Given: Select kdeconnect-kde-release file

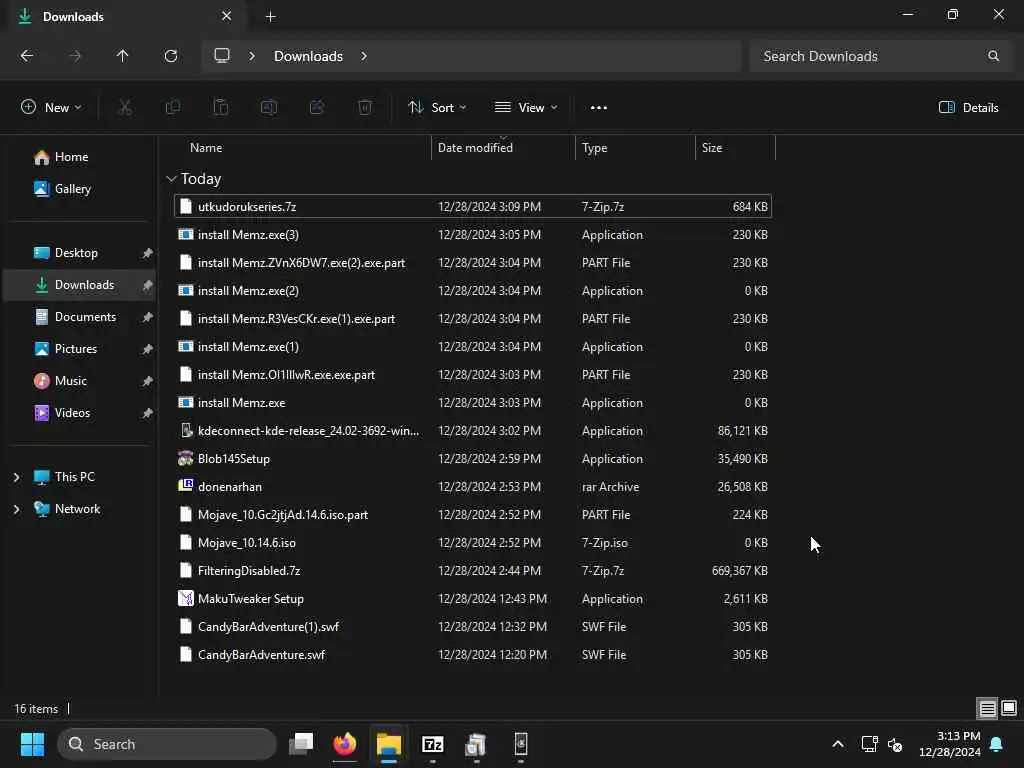Looking at the screenshot, I should 473,430.
